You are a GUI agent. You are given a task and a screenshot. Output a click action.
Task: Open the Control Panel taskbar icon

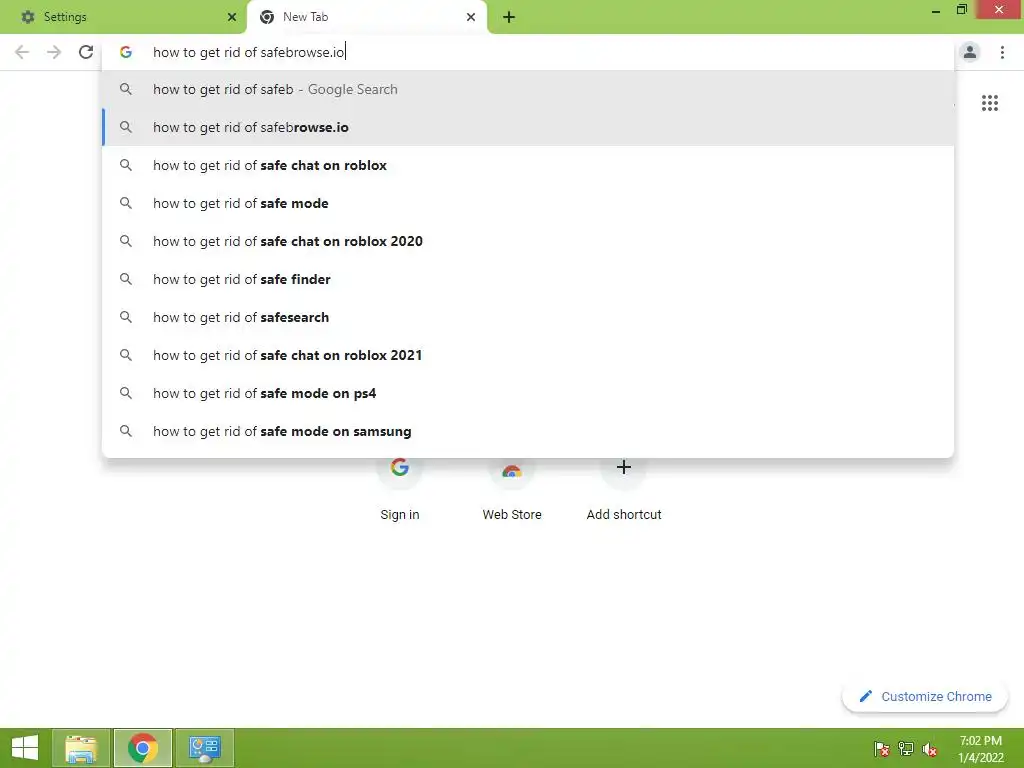204,748
